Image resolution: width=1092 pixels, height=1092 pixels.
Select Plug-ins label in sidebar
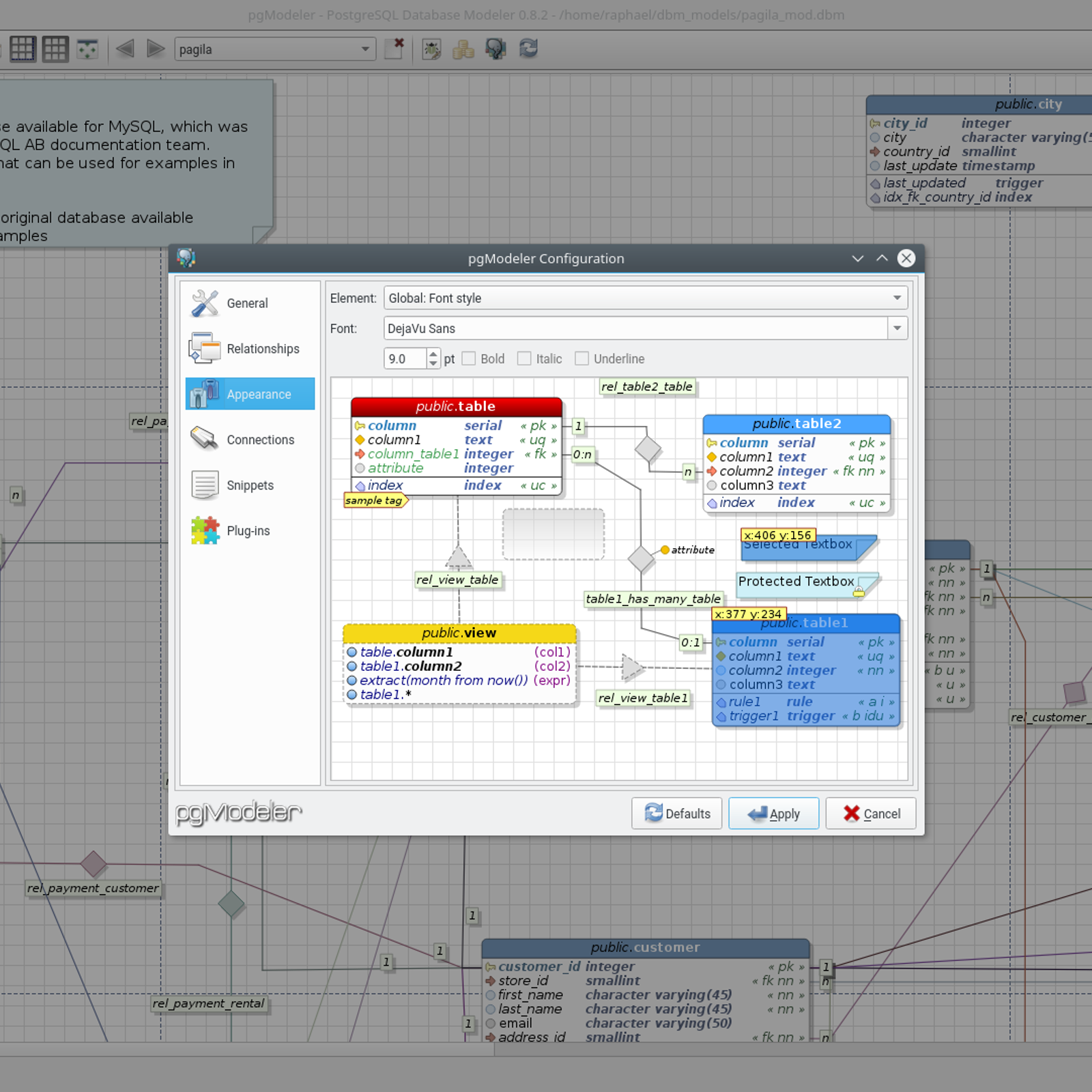pyautogui.click(x=248, y=531)
